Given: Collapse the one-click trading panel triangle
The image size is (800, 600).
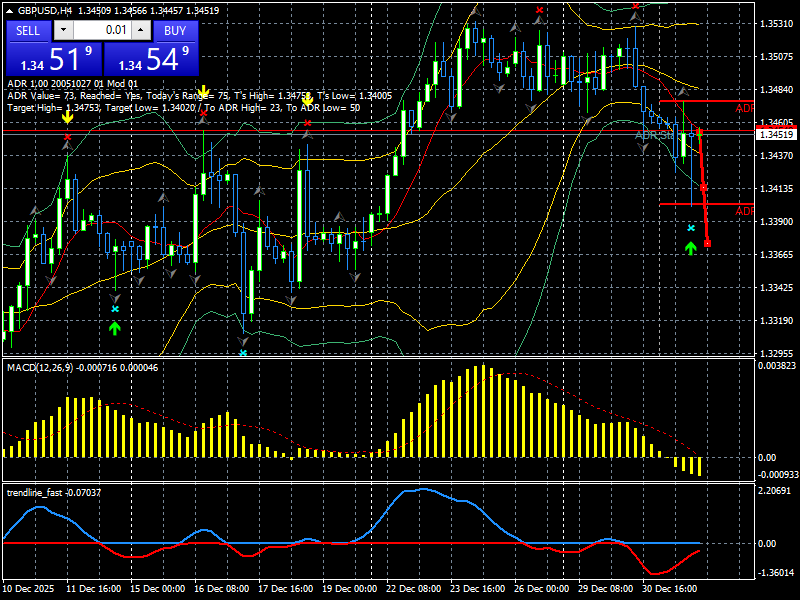Looking at the screenshot, I should [x=10, y=10].
